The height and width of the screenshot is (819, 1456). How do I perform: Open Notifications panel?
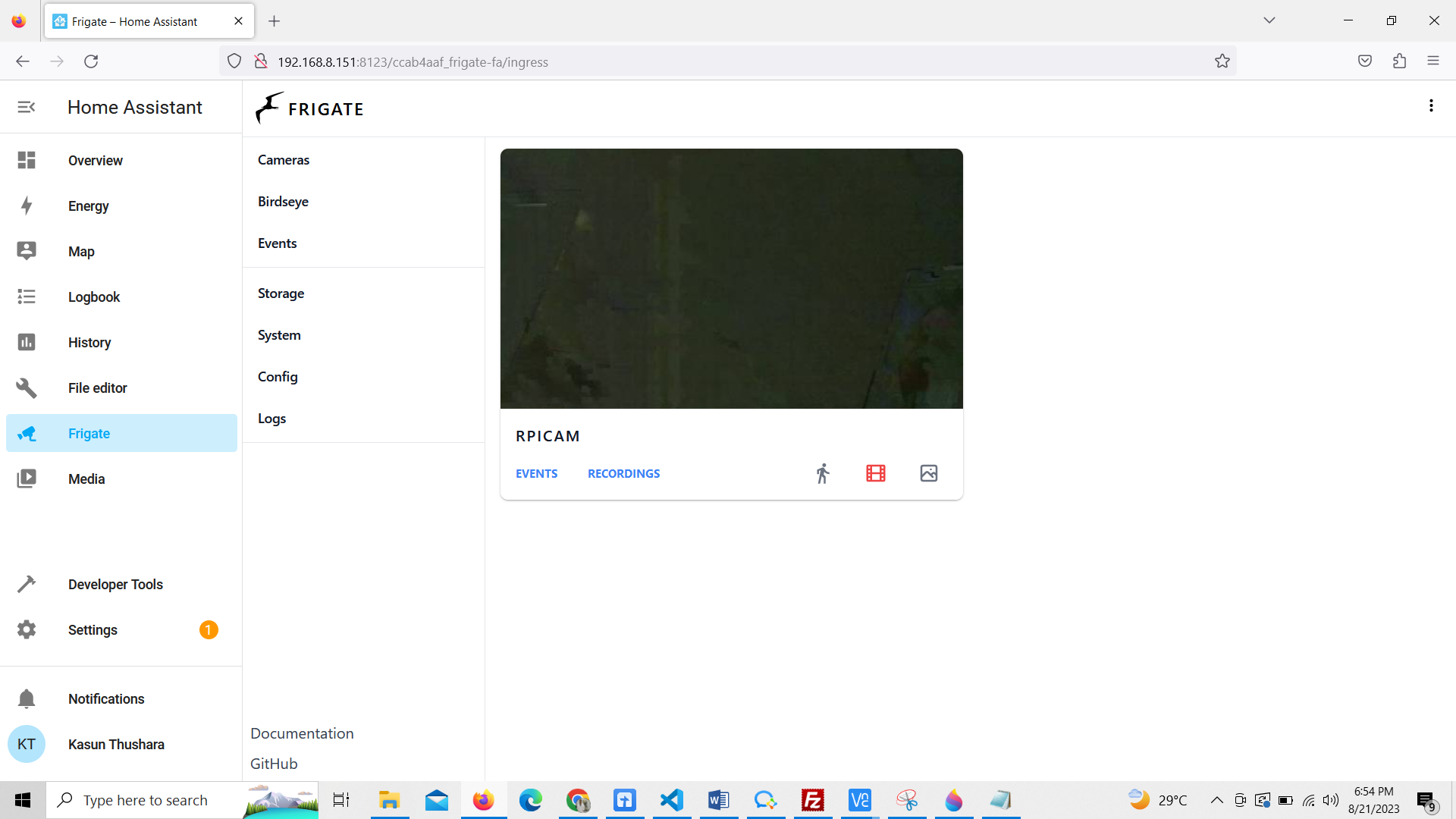(121, 698)
